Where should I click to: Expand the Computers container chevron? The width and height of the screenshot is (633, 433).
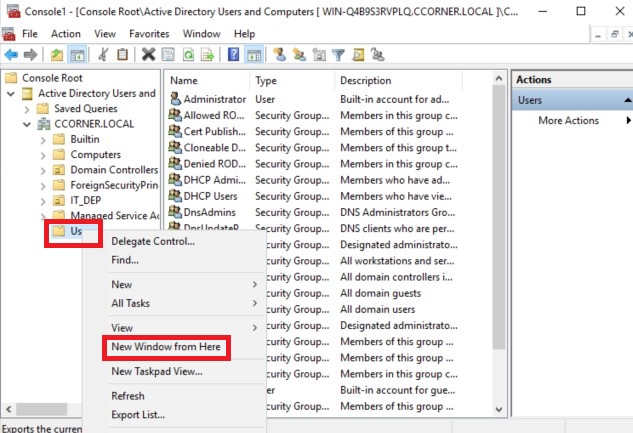[43, 155]
